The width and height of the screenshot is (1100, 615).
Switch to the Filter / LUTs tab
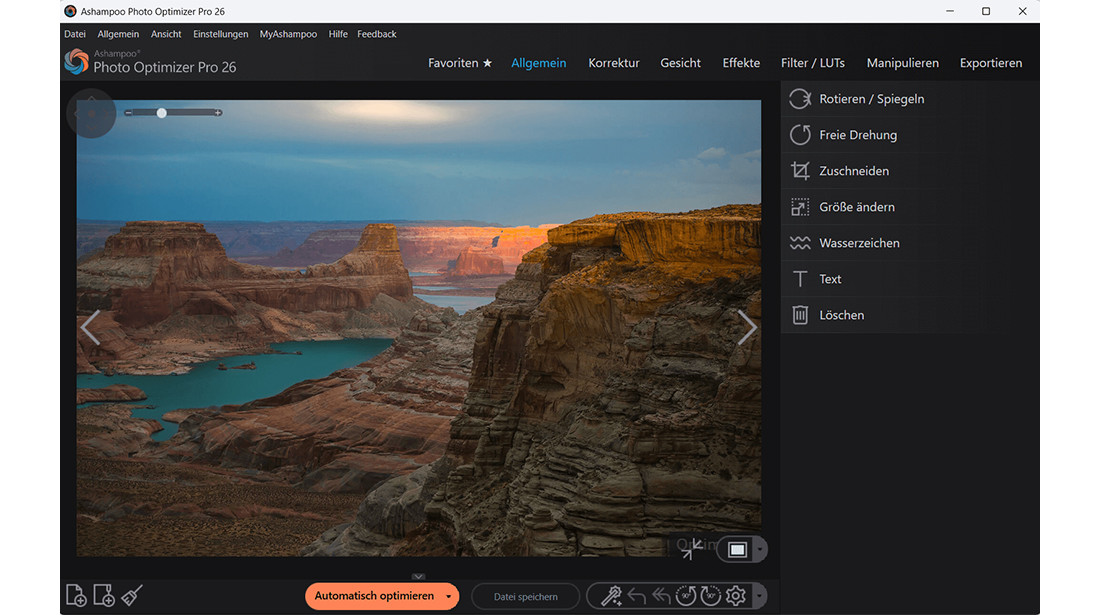[813, 63]
